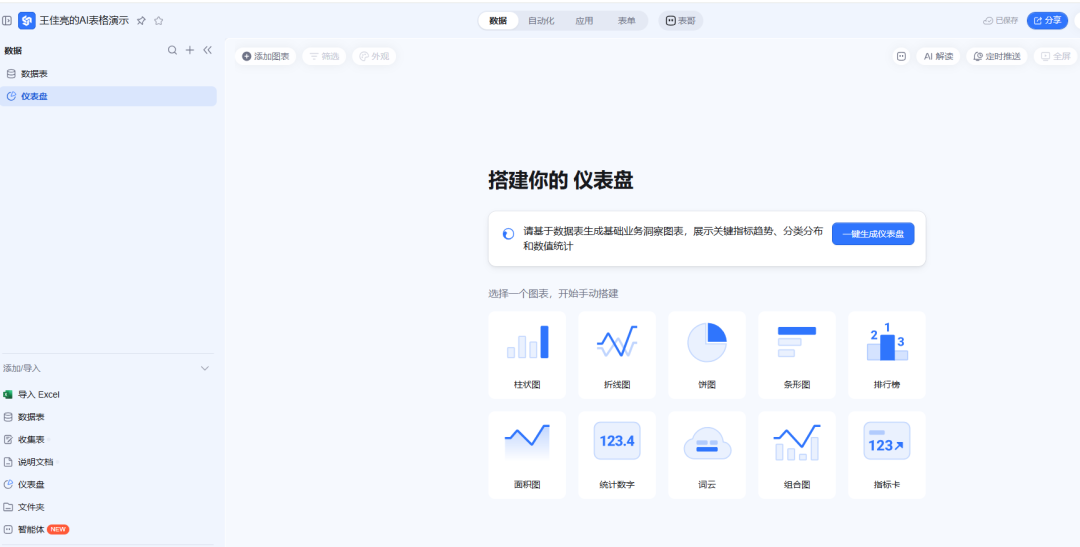Screen dimensions: 1080x547
Task: Choose the 指标卡 metric card
Action: pos(886,455)
